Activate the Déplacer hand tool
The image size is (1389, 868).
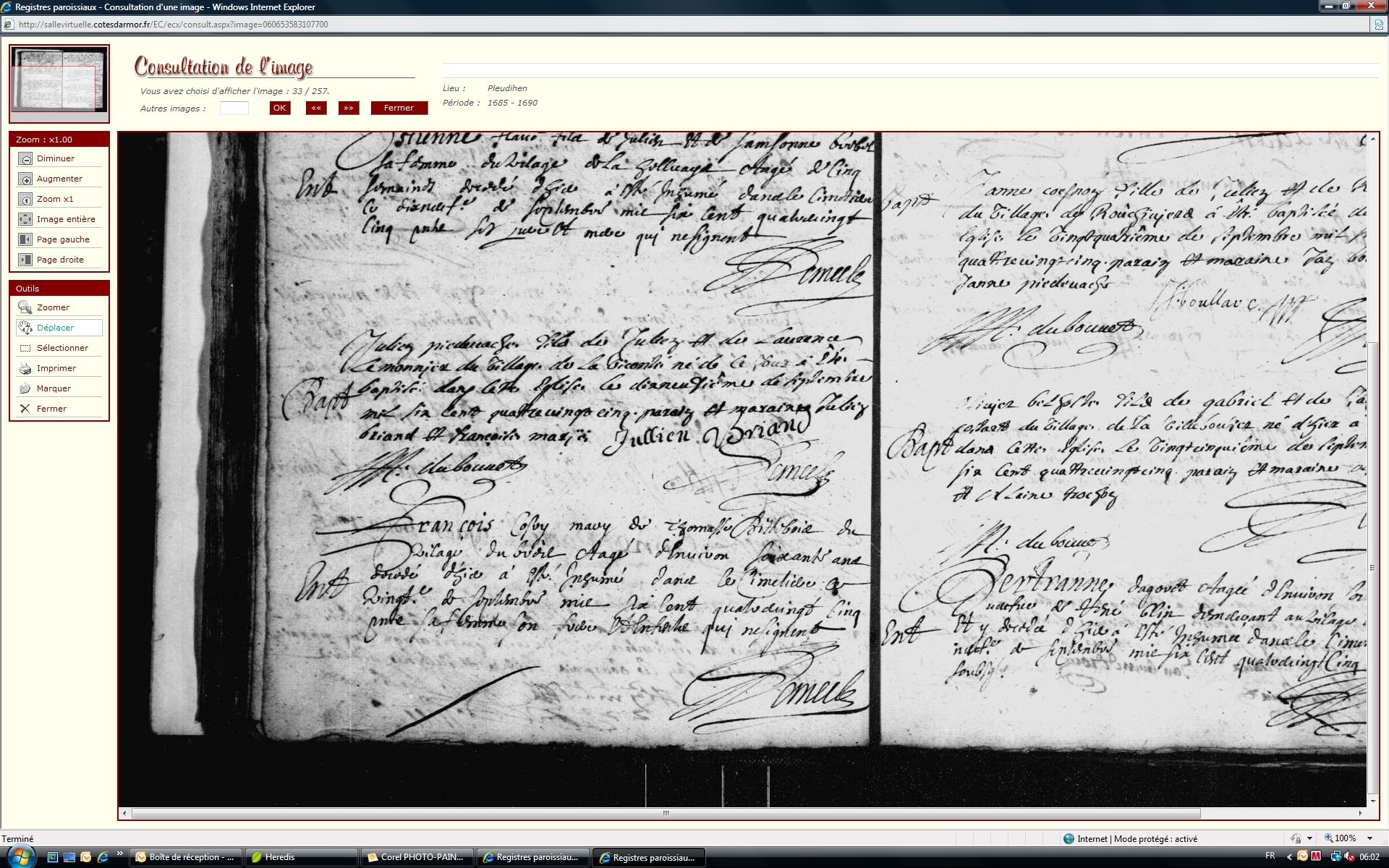pyautogui.click(x=25, y=328)
